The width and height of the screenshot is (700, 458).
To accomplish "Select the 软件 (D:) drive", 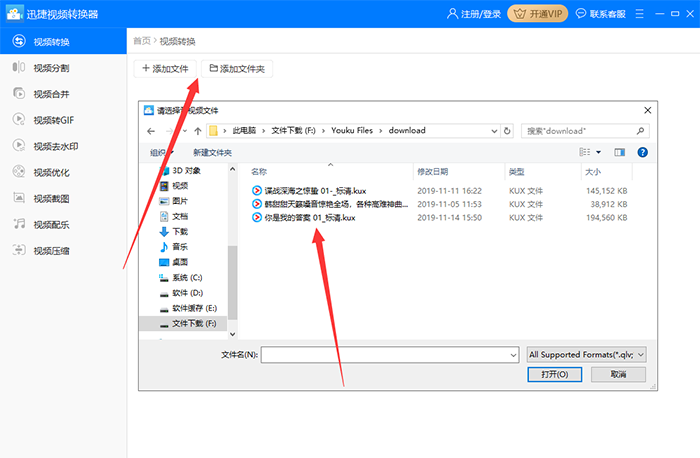I will [187, 292].
